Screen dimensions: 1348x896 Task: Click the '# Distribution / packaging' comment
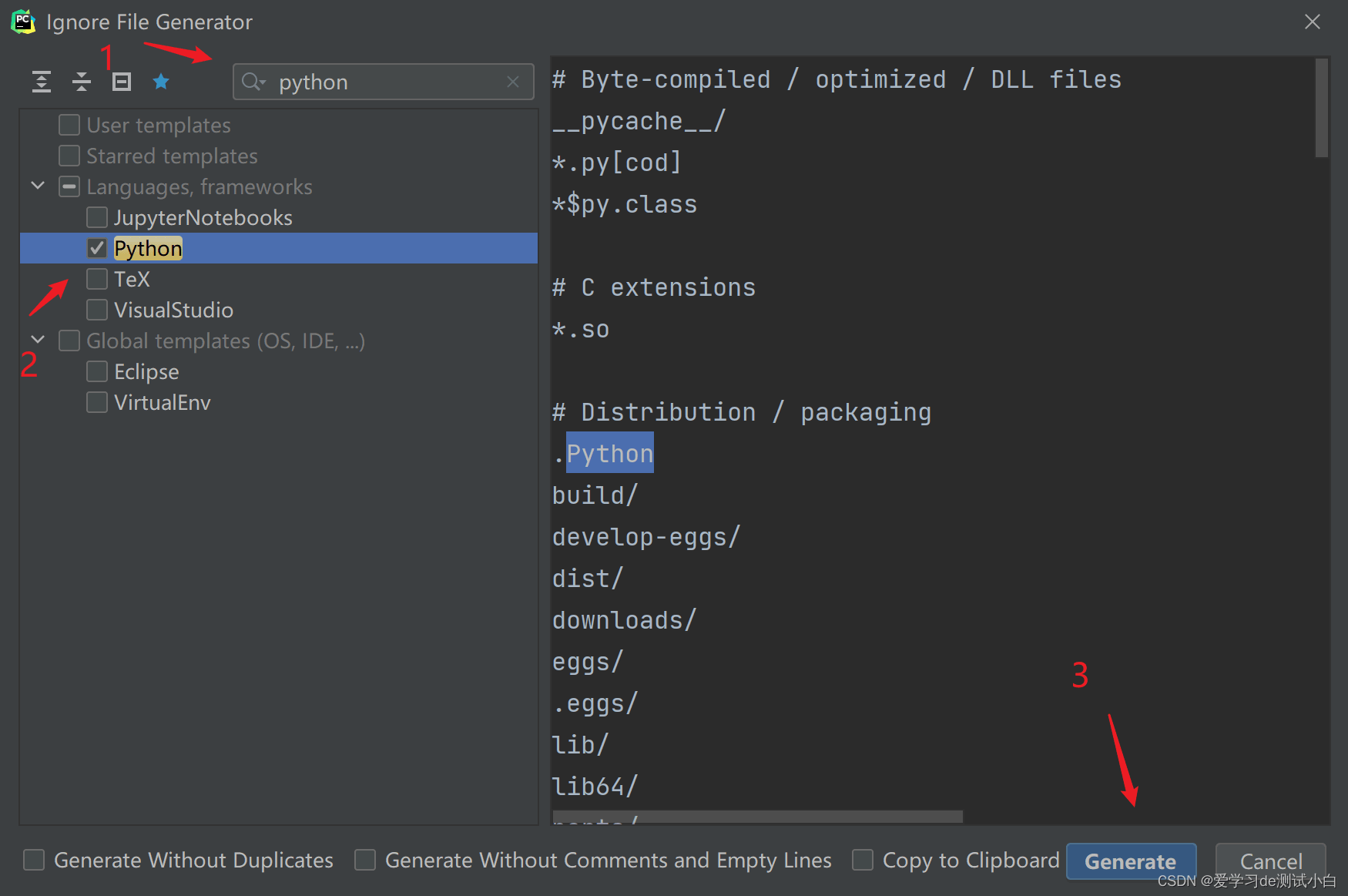(x=742, y=412)
